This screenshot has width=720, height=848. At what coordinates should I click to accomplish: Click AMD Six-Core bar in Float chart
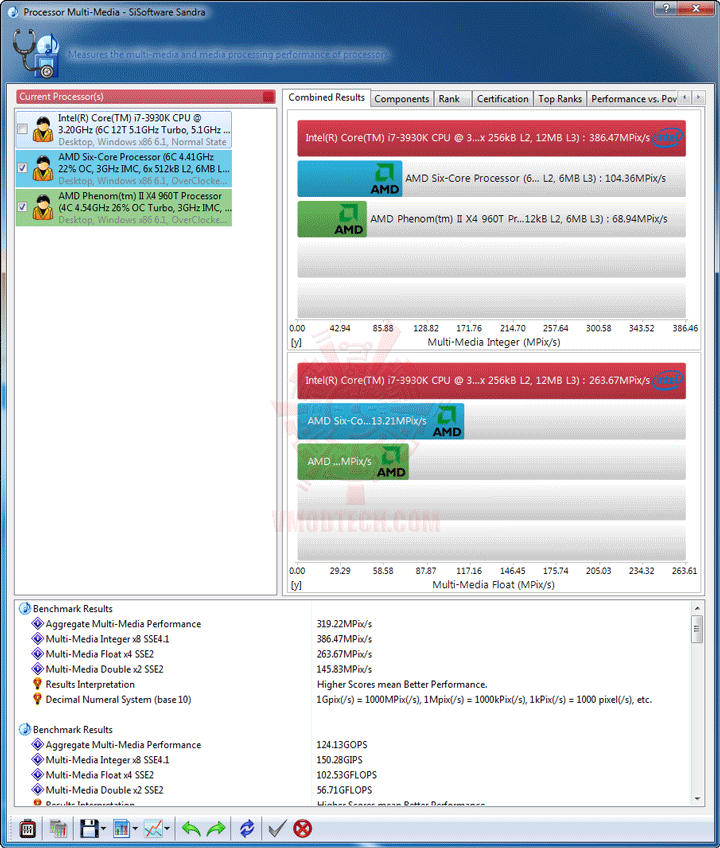pos(380,421)
